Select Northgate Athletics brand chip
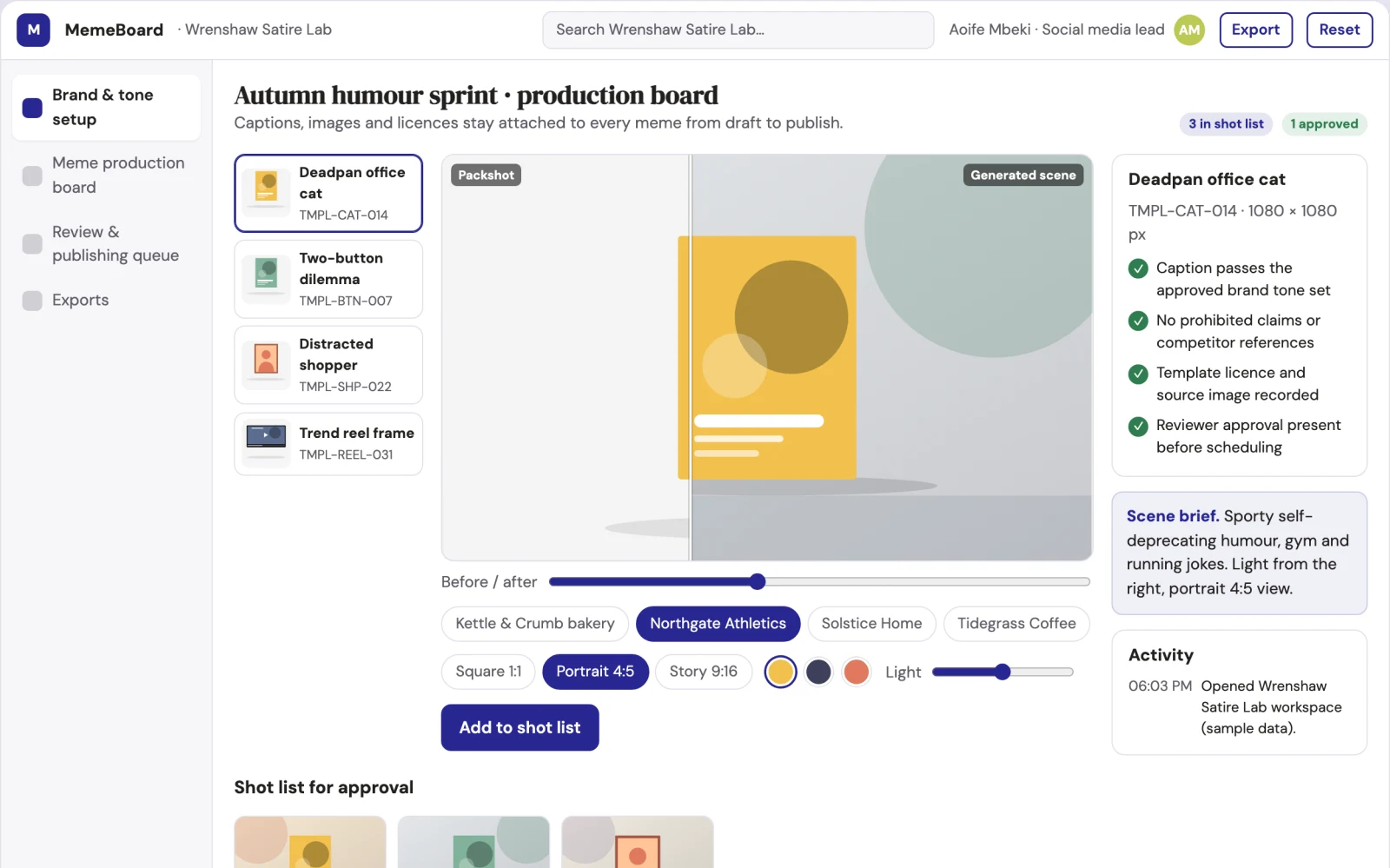Image resolution: width=1390 pixels, height=868 pixels. point(718,624)
